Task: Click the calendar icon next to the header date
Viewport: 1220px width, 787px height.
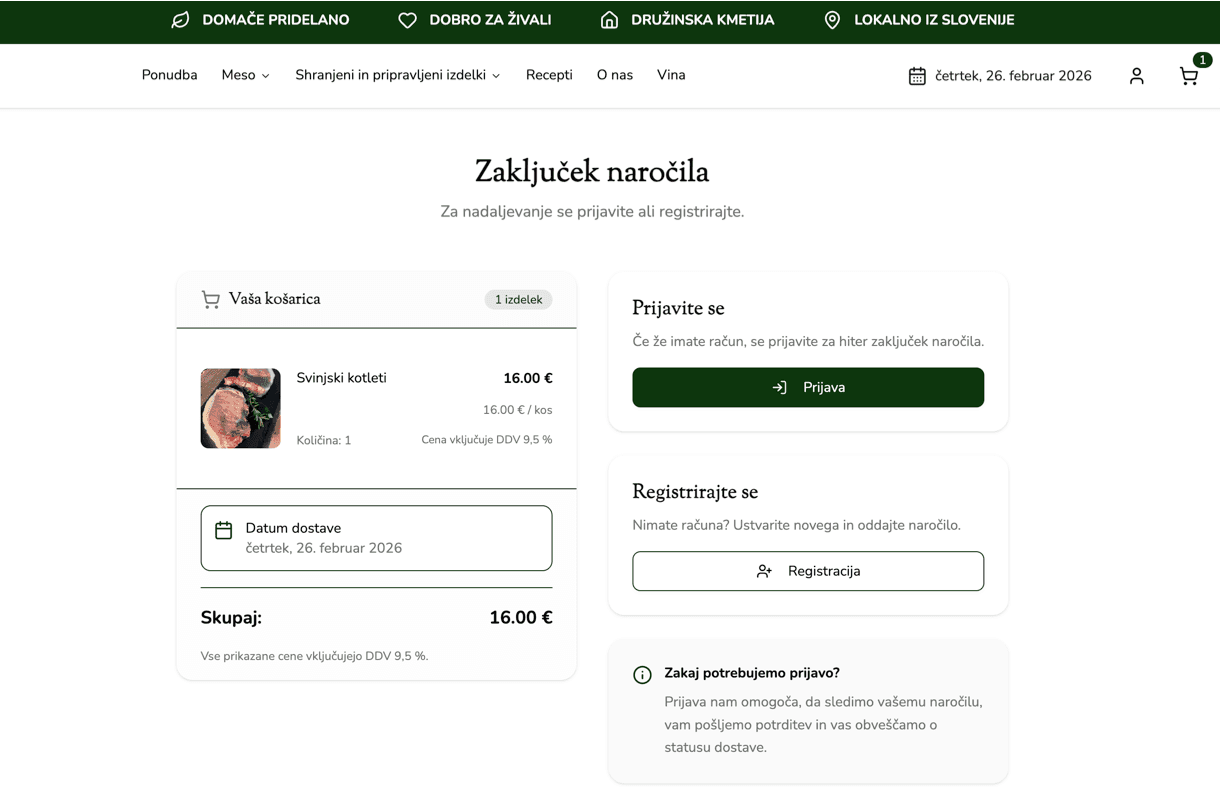Action: tap(916, 75)
